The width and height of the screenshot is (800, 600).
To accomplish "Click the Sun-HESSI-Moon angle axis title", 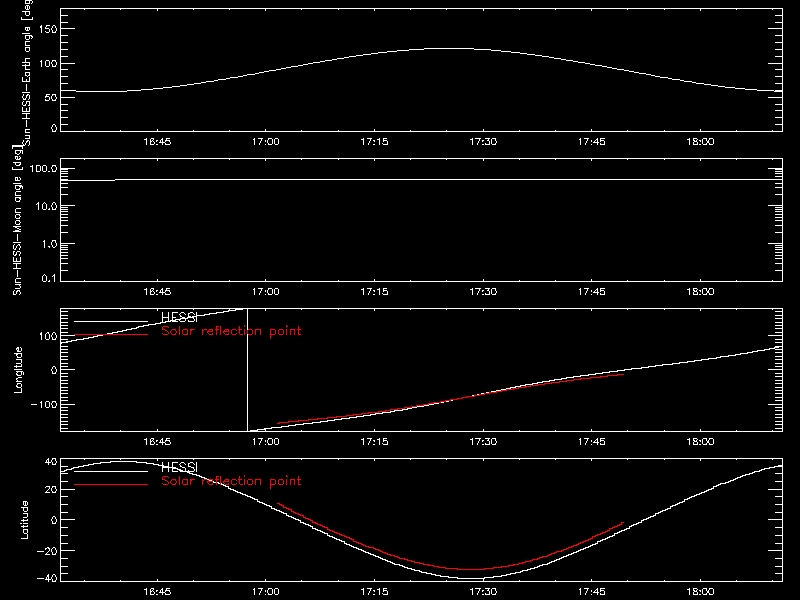I will click(17, 220).
